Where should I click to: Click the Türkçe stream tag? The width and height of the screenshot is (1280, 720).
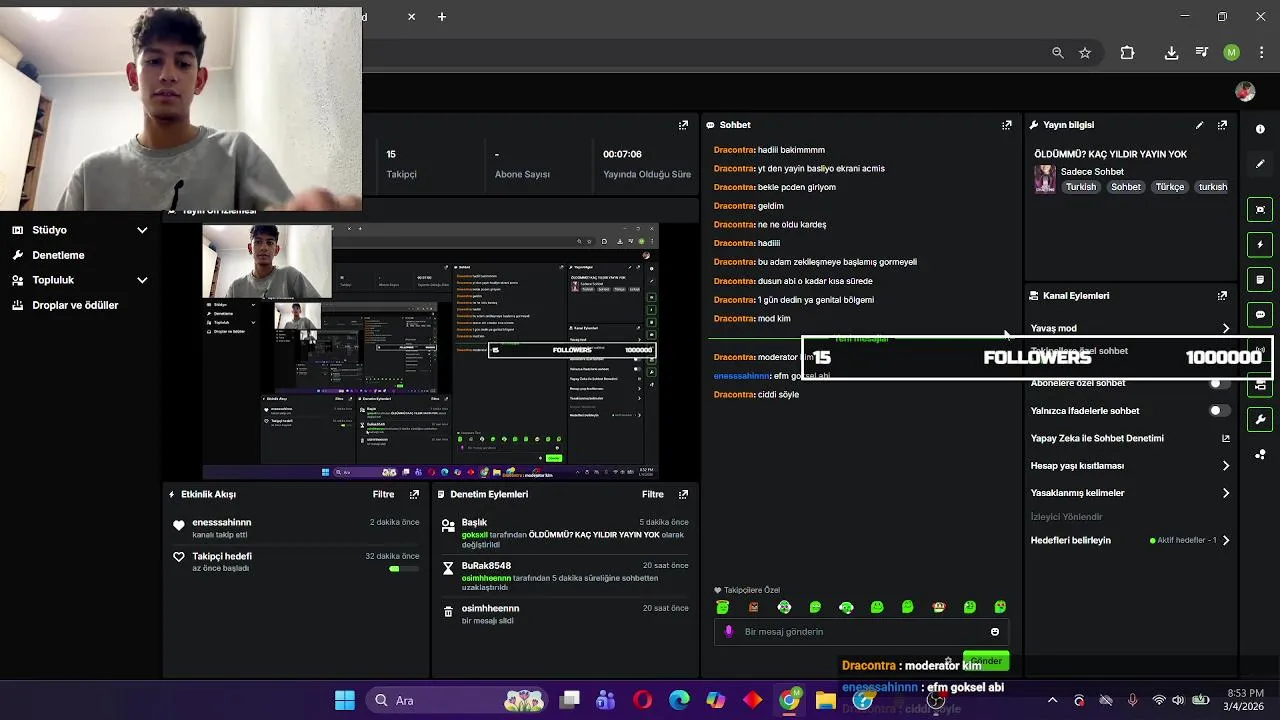tap(1170, 187)
